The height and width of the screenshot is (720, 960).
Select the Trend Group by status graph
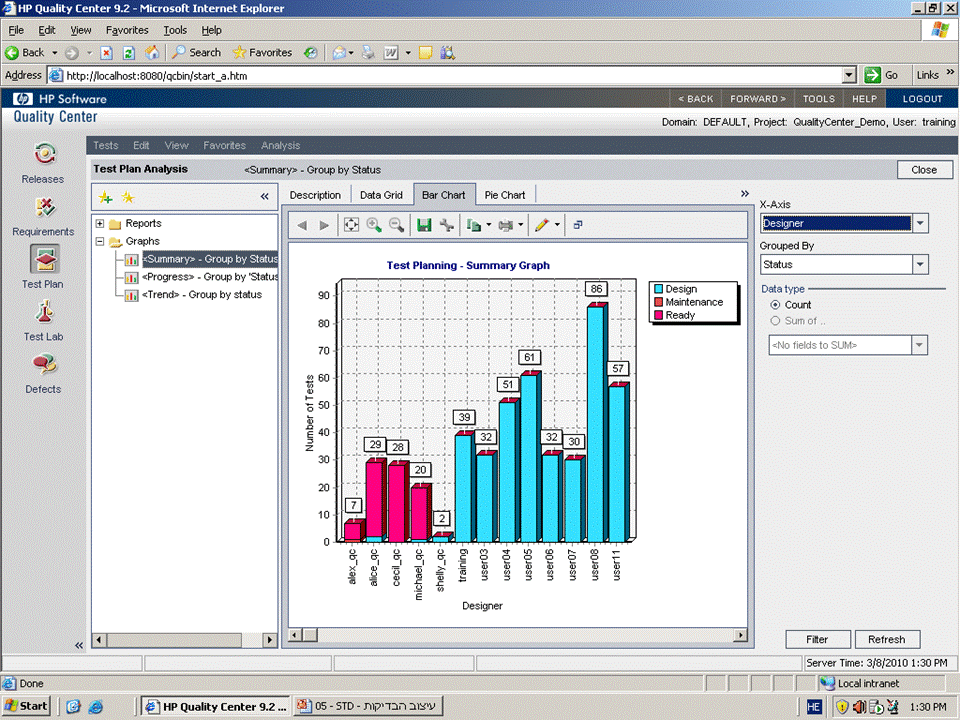[x=202, y=294]
